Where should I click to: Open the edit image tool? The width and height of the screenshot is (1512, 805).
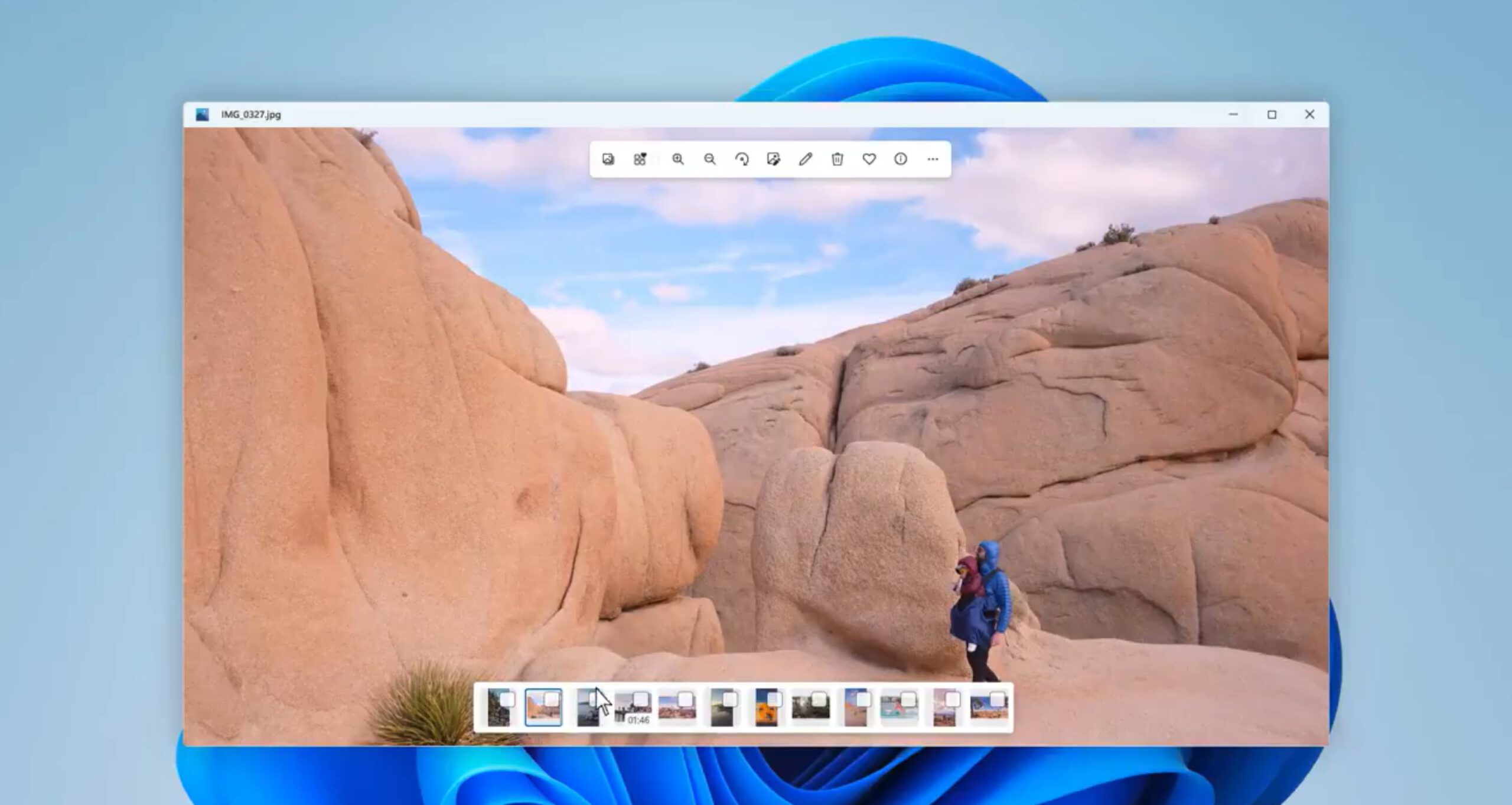pos(773,159)
